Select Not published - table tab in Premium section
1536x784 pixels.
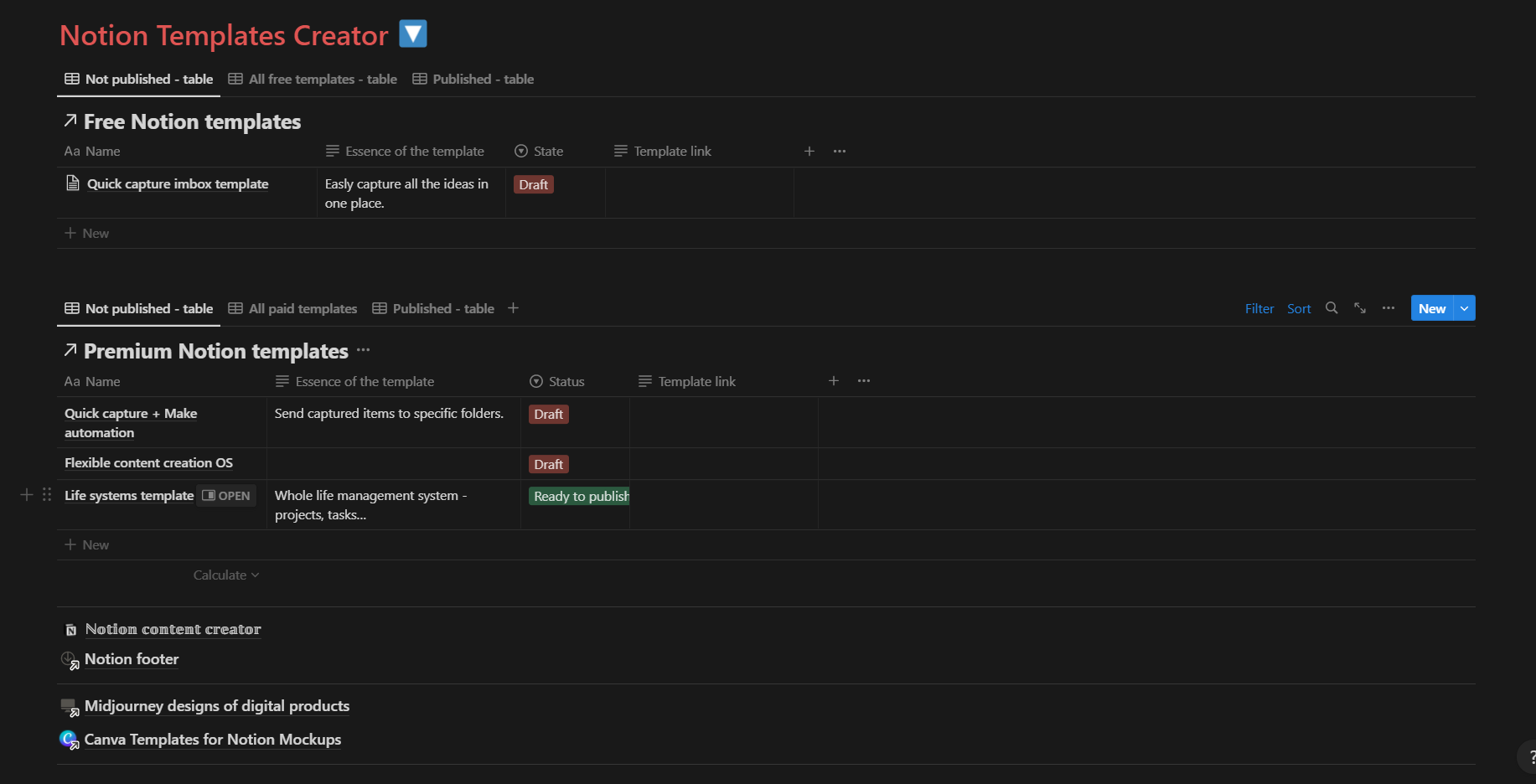(x=139, y=308)
